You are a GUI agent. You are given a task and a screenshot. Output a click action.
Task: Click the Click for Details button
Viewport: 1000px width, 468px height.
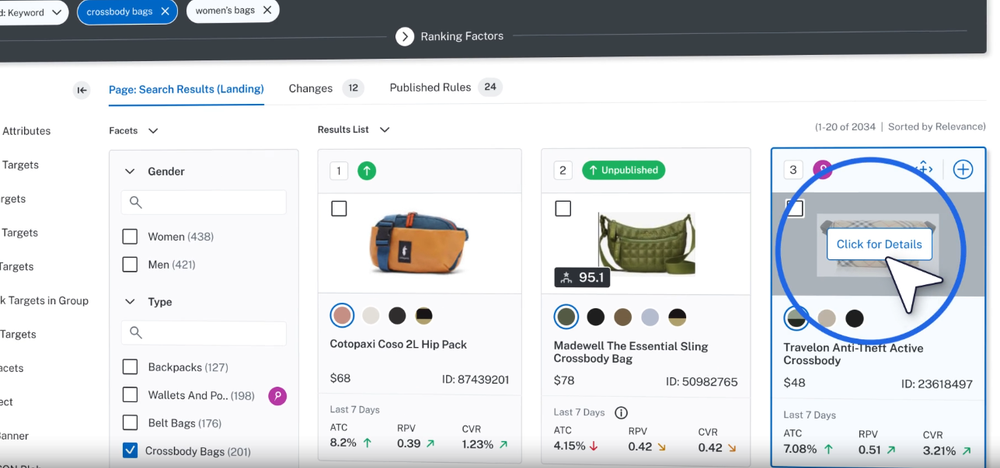(x=879, y=245)
